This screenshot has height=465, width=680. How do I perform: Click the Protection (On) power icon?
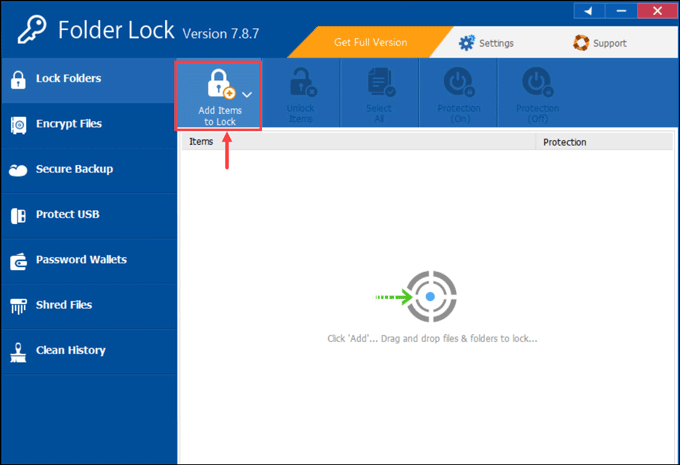click(x=459, y=82)
